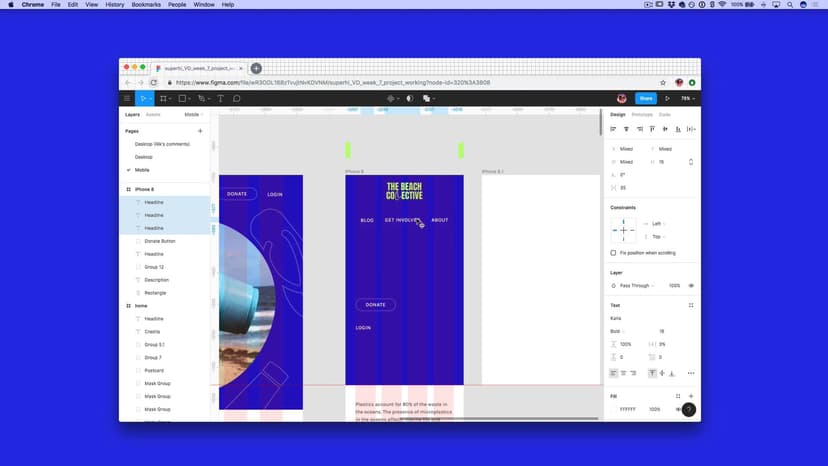Toggle constrain proportions lock icon

(690, 161)
